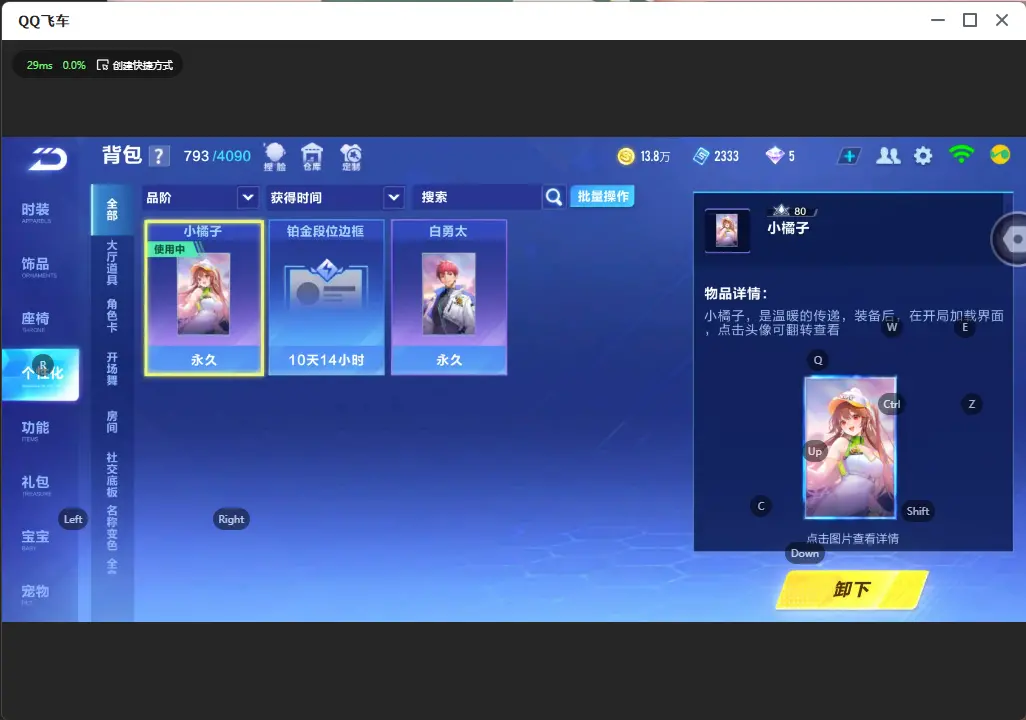Click the QQ Speed logo back icon

click(47, 159)
